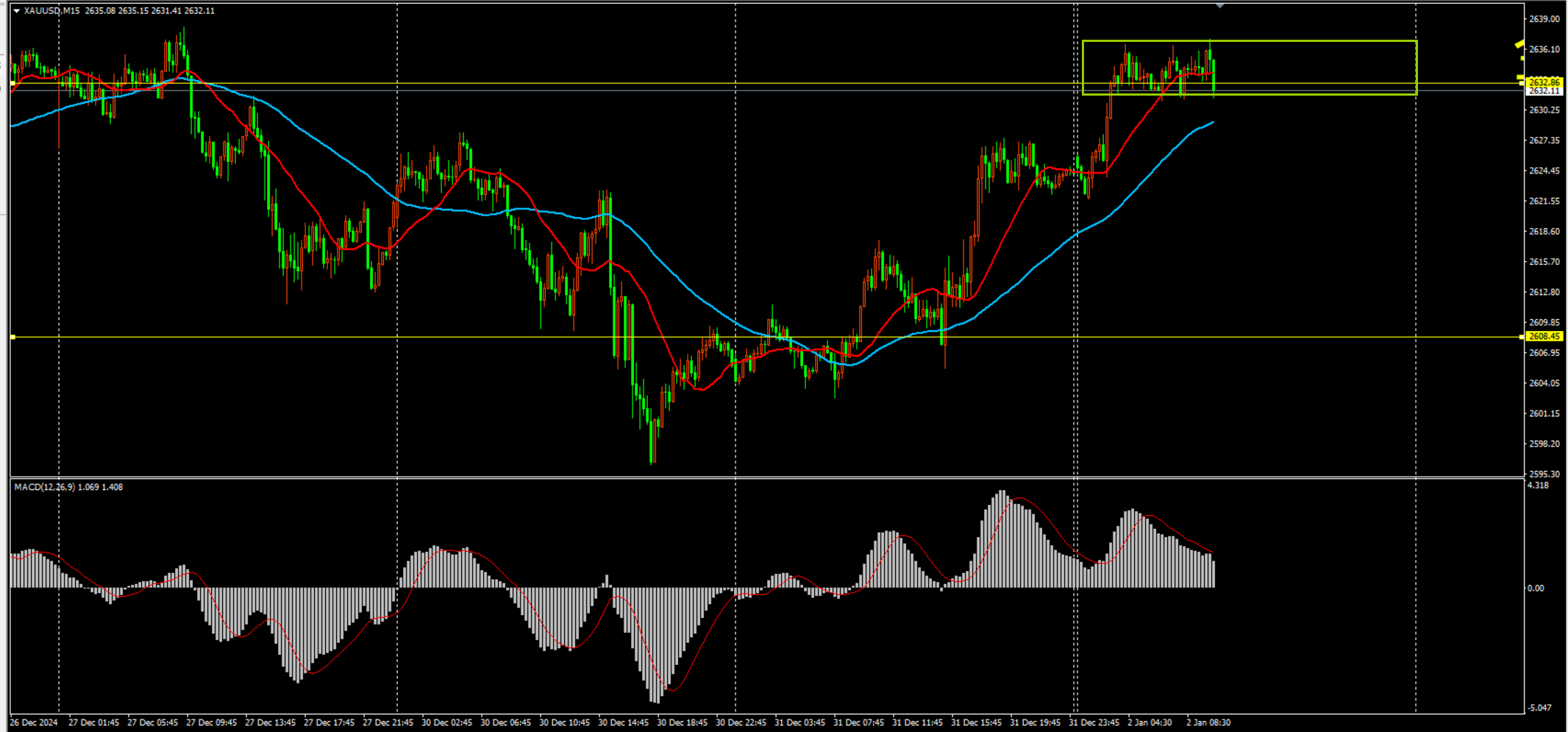Click the MACD(12,26,9) indicator label
The height and width of the screenshot is (732, 1568).
[44, 487]
